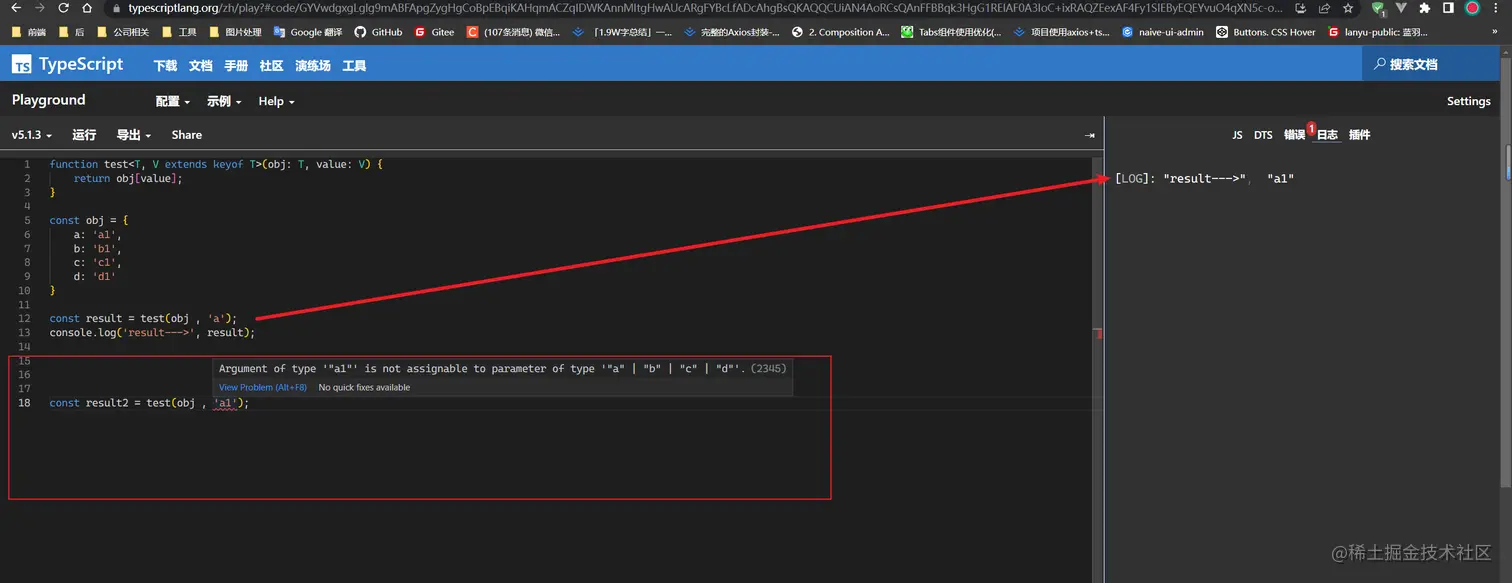This screenshot has height=583, width=1512.
Task: Click the TypeScript logo
Action: point(67,64)
